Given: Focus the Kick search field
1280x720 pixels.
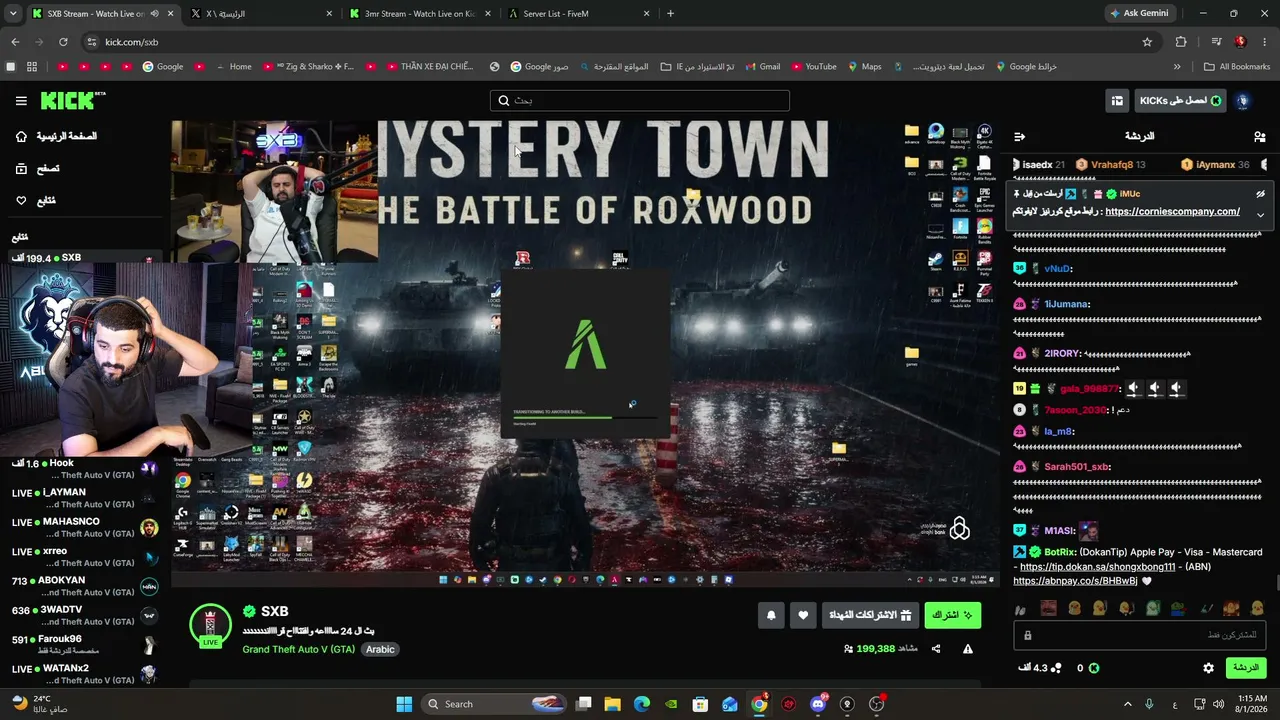Looking at the screenshot, I should click(640, 101).
